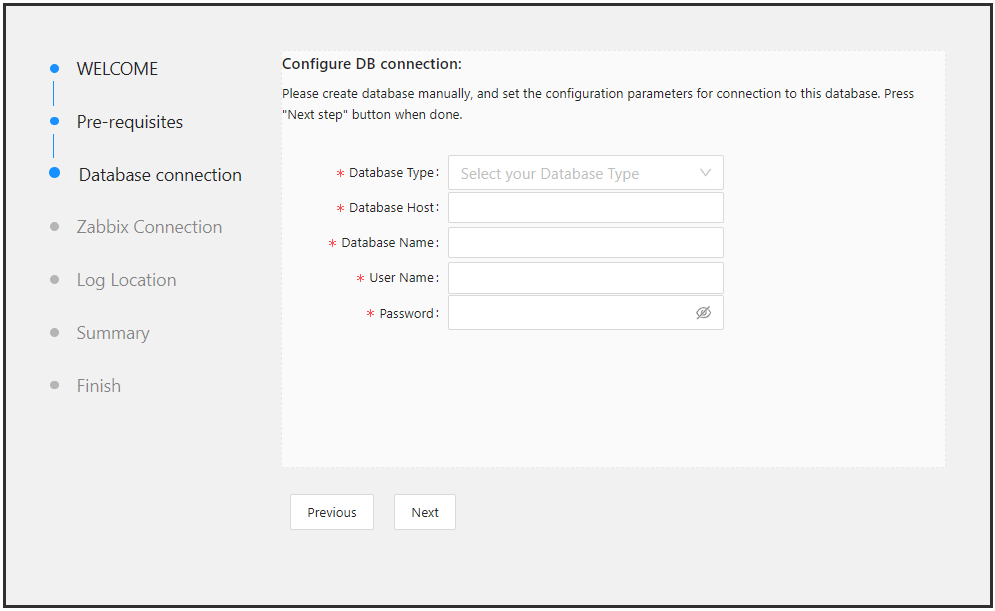Select the Finish step
995x611 pixels.
pos(98,386)
